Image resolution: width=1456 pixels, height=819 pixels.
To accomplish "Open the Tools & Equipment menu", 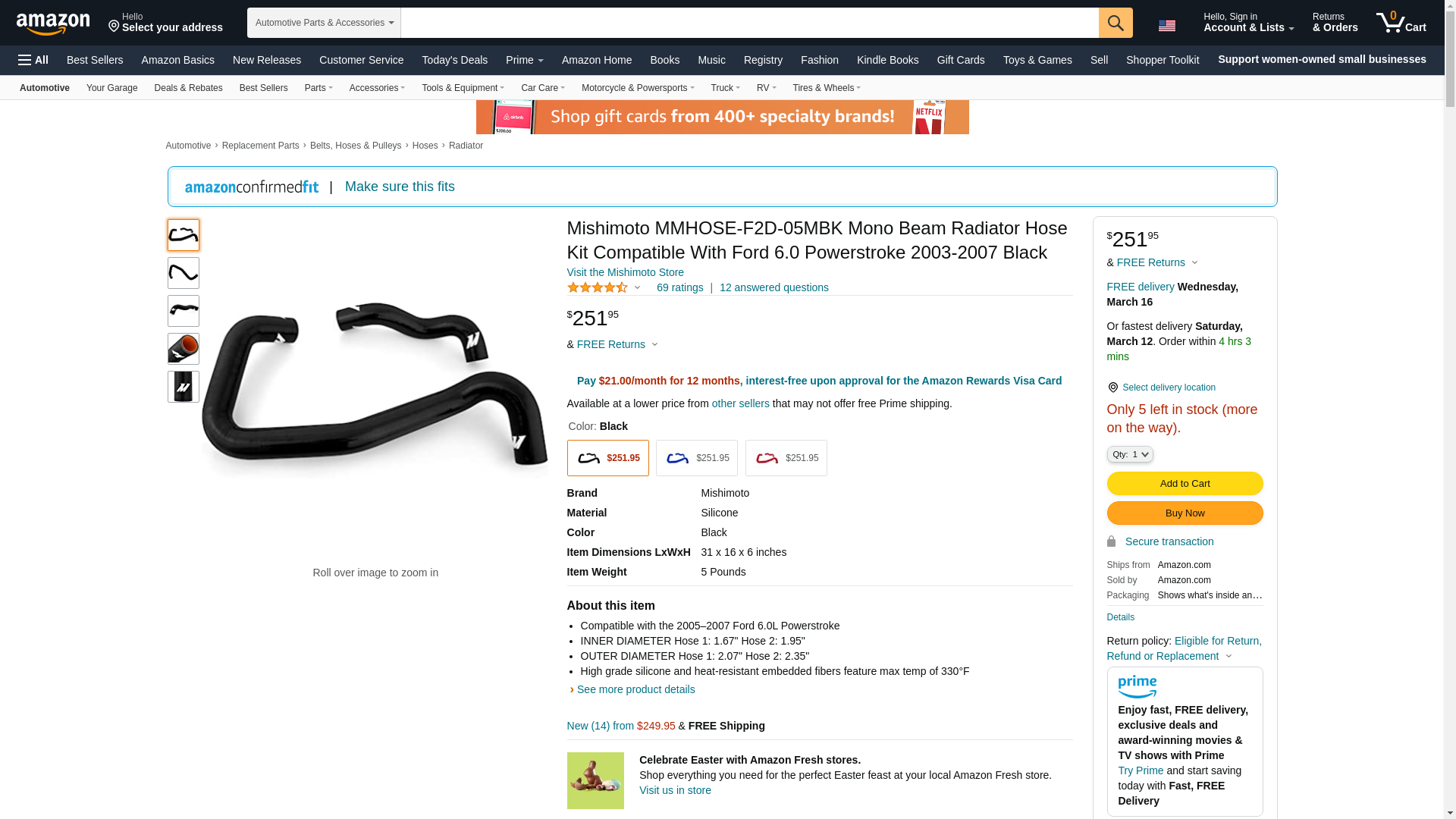I will pyautogui.click(x=463, y=88).
